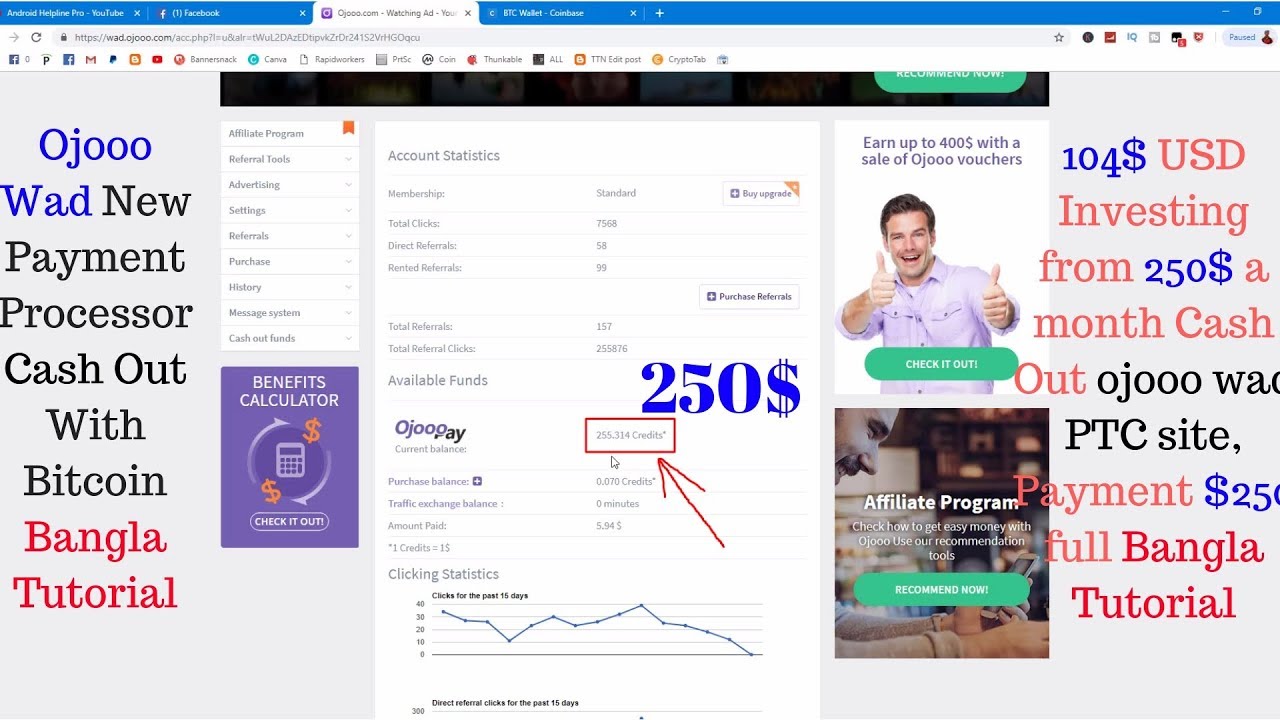1280x720 pixels.
Task: Open the IQ browser extension
Action: pyautogui.click(x=1132, y=37)
